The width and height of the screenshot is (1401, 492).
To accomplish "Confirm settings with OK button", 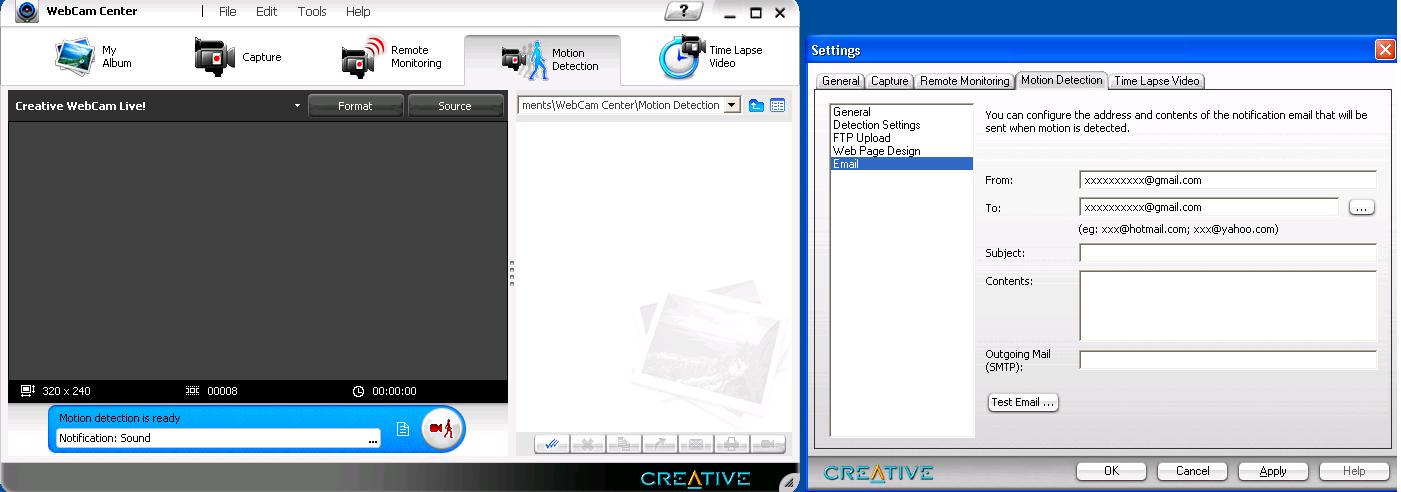I will 1112,471.
